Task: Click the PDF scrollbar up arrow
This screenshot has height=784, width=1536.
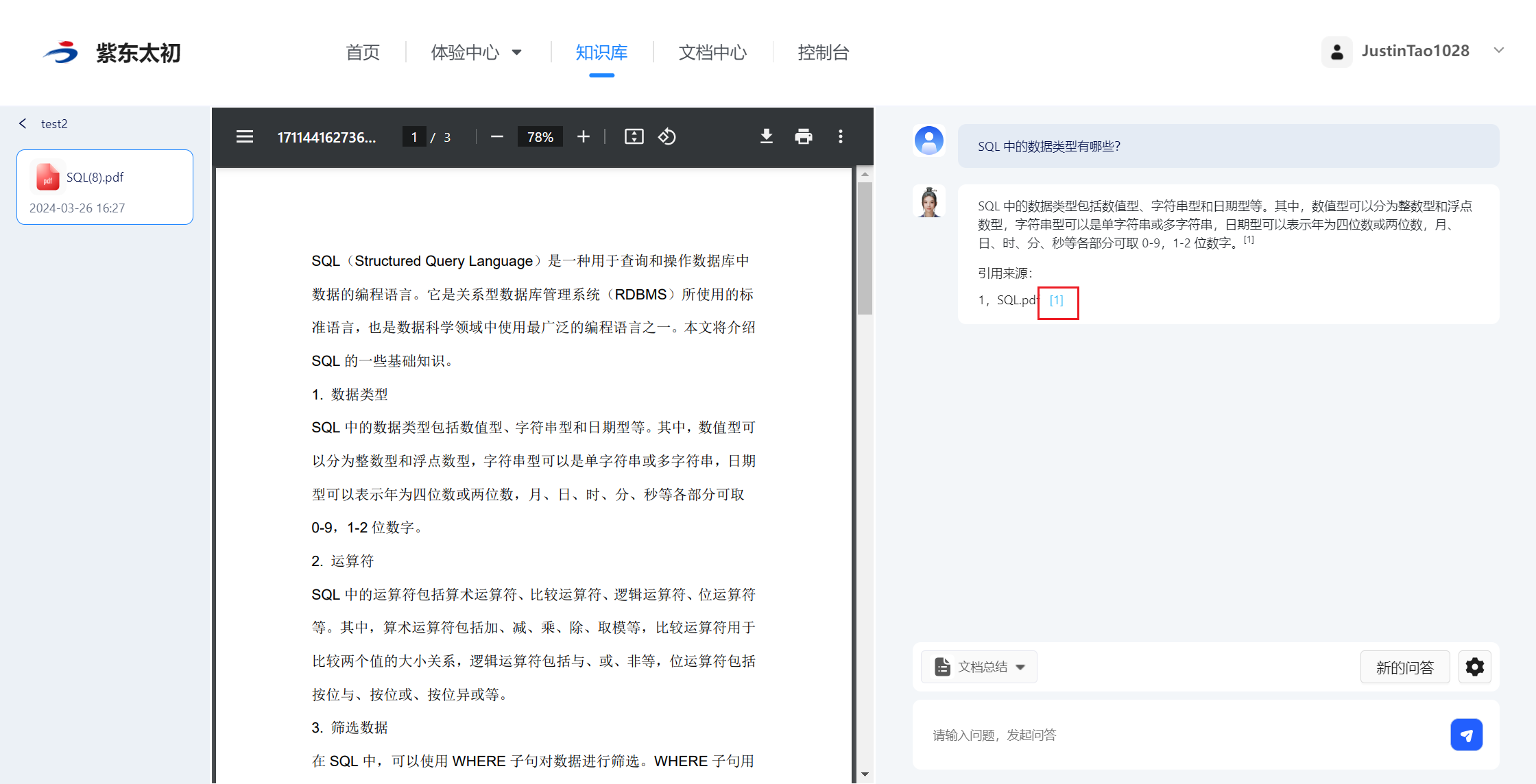Action: (x=865, y=174)
